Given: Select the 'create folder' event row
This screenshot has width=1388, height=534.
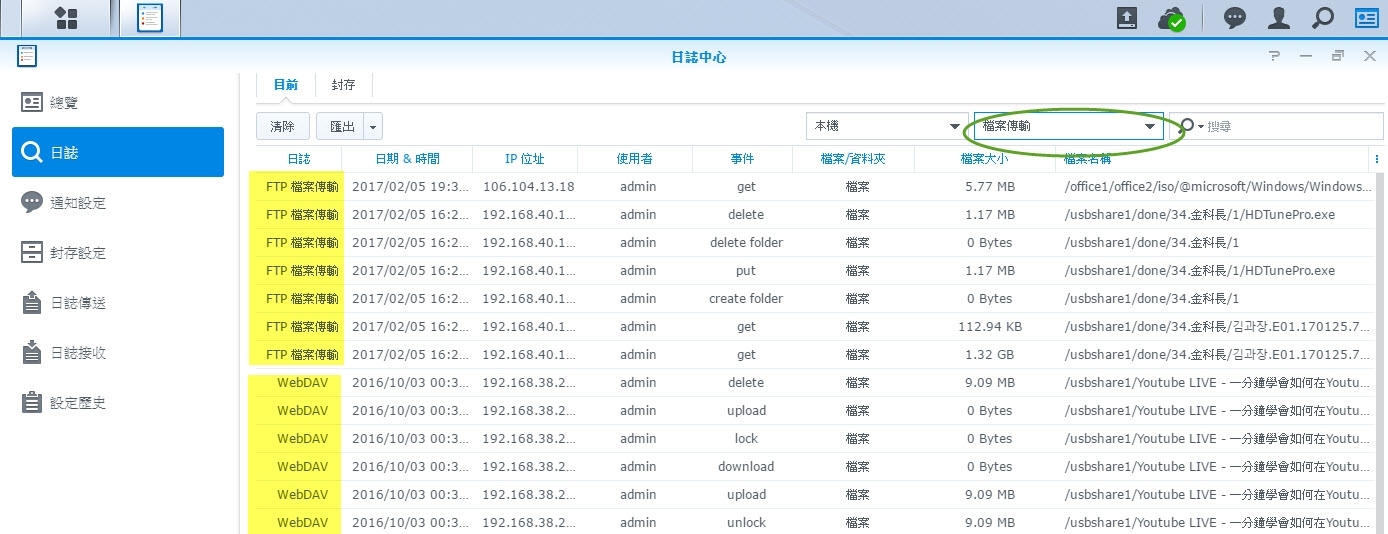Looking at the screenshot, I should (815, 299).
